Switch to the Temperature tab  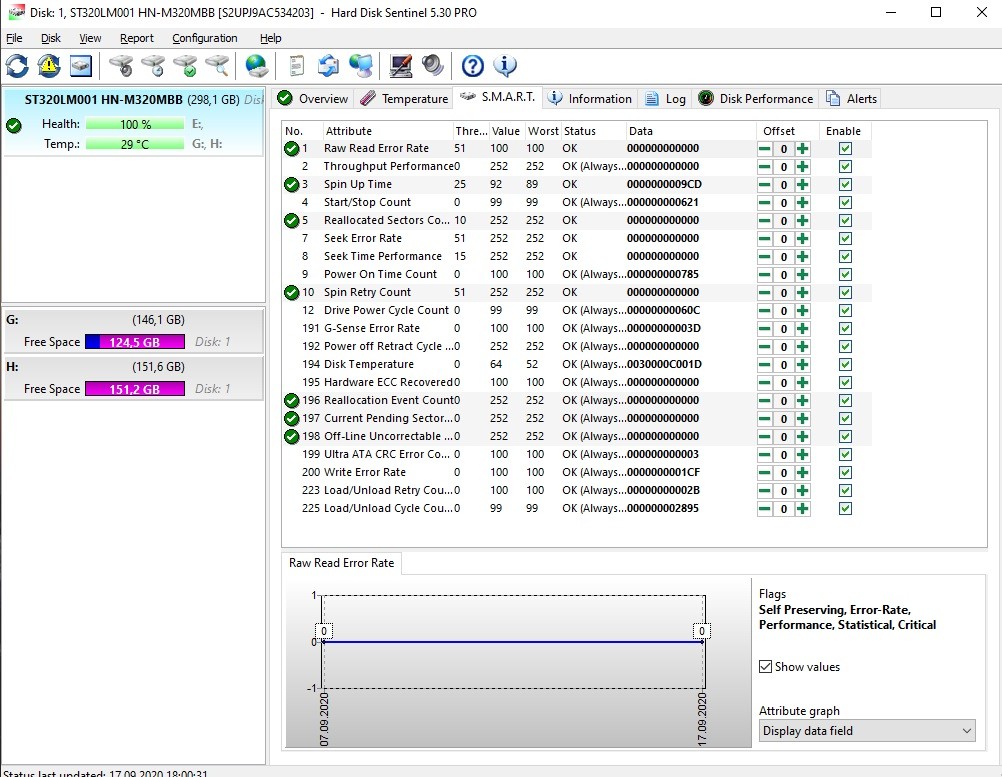[404, 98]
